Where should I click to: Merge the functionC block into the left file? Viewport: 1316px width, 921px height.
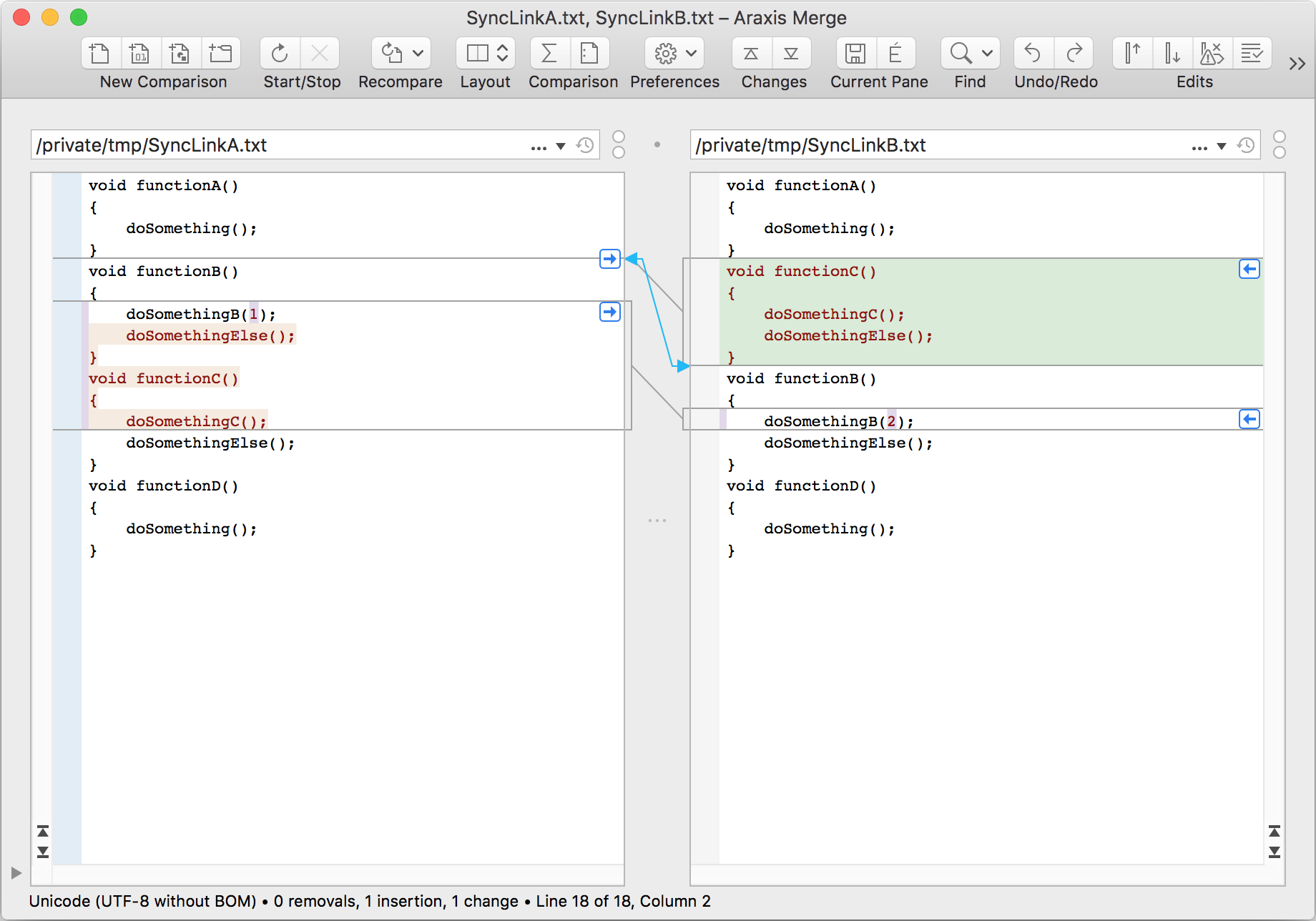click(1249, 269)
